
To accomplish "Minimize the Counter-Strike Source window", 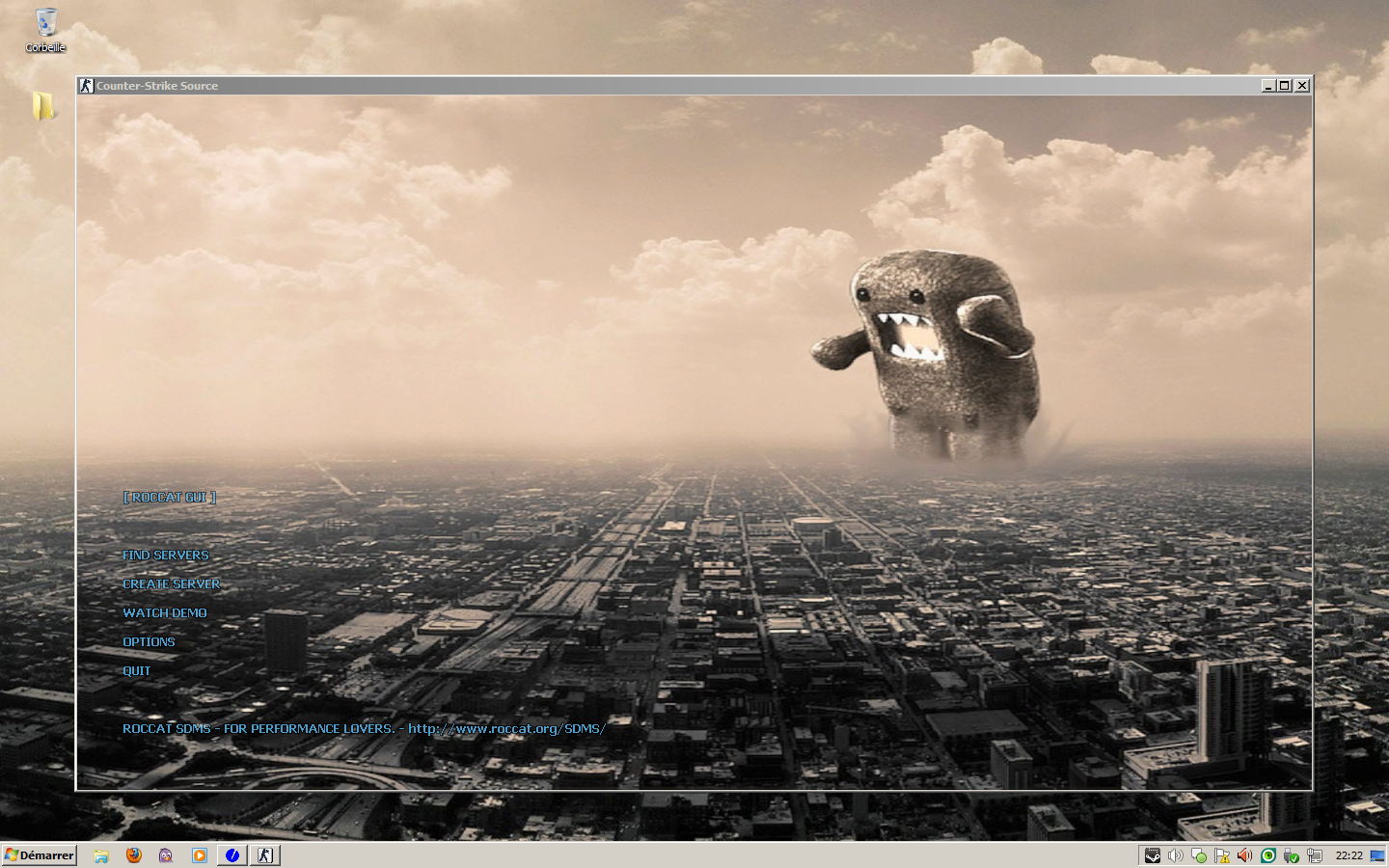I will pos(1268,86).
